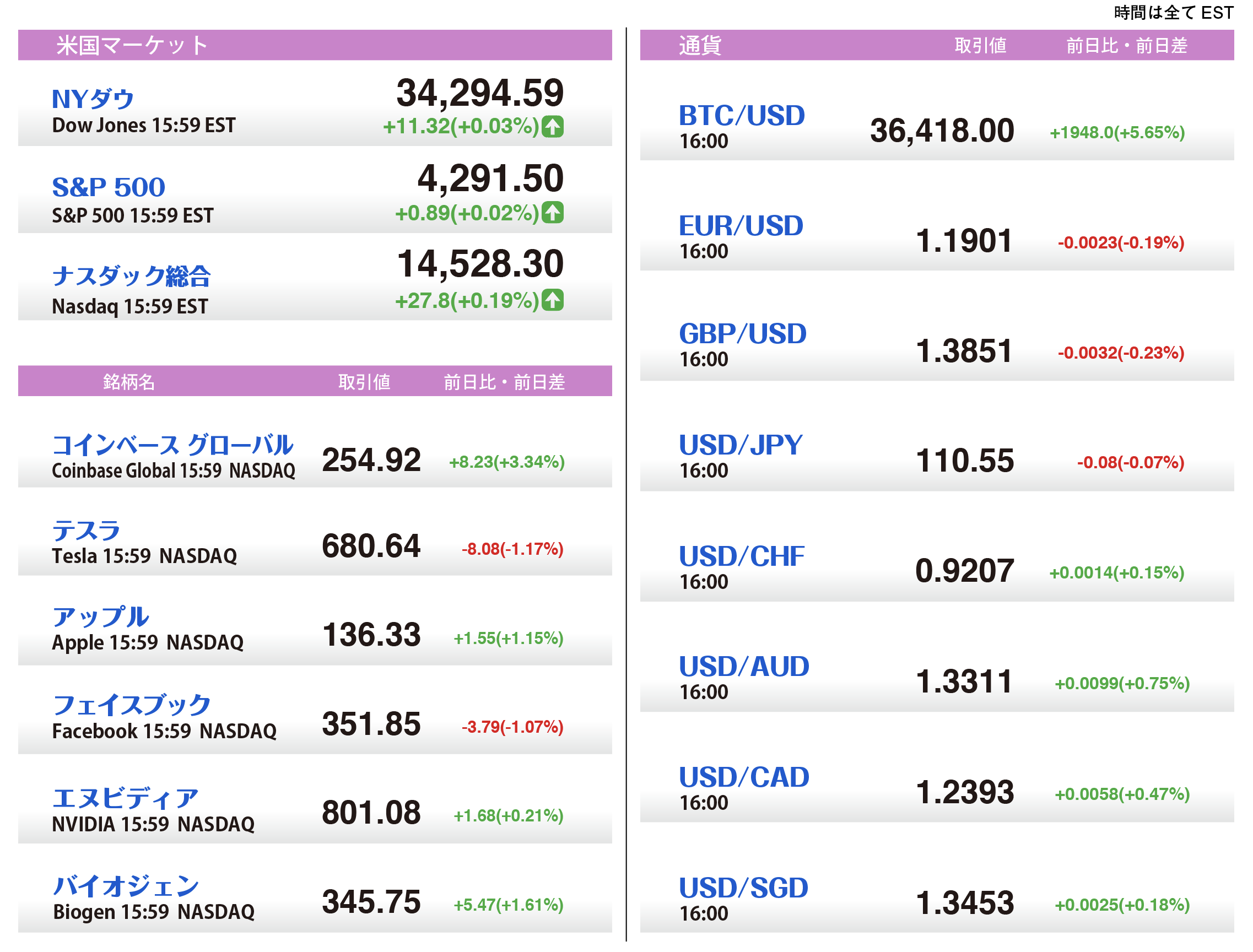The image size is (1253, 952).
Task: Click the green up arrow beside NYダウ change
Action: tap(552, 126)
